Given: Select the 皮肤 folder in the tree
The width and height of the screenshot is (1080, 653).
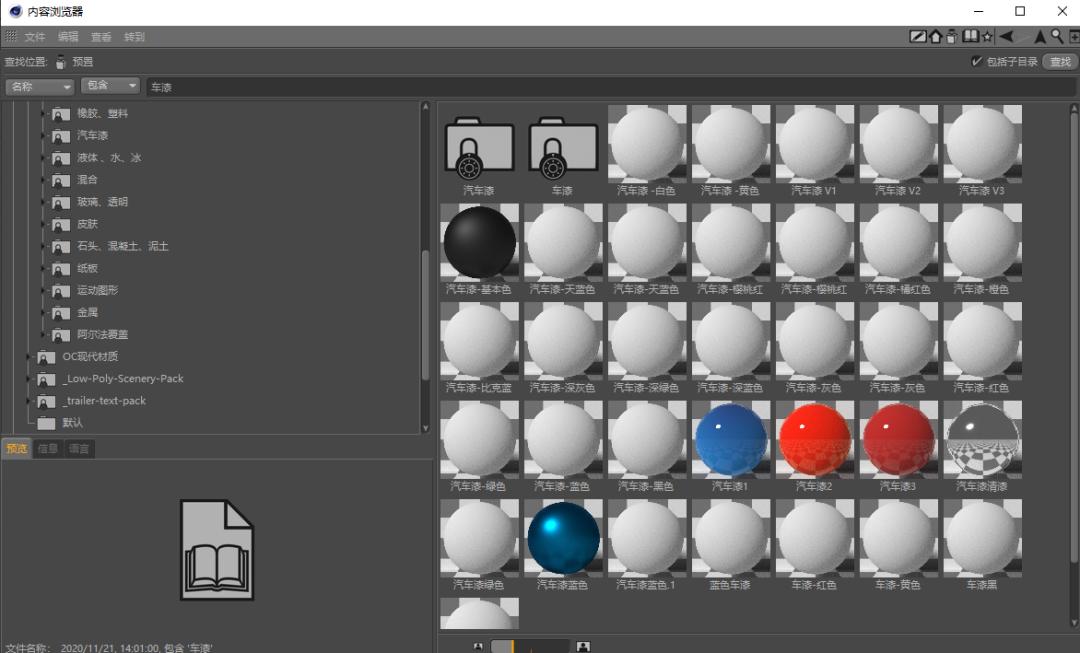Looking at the screenshot, I should tap(87, 224).
